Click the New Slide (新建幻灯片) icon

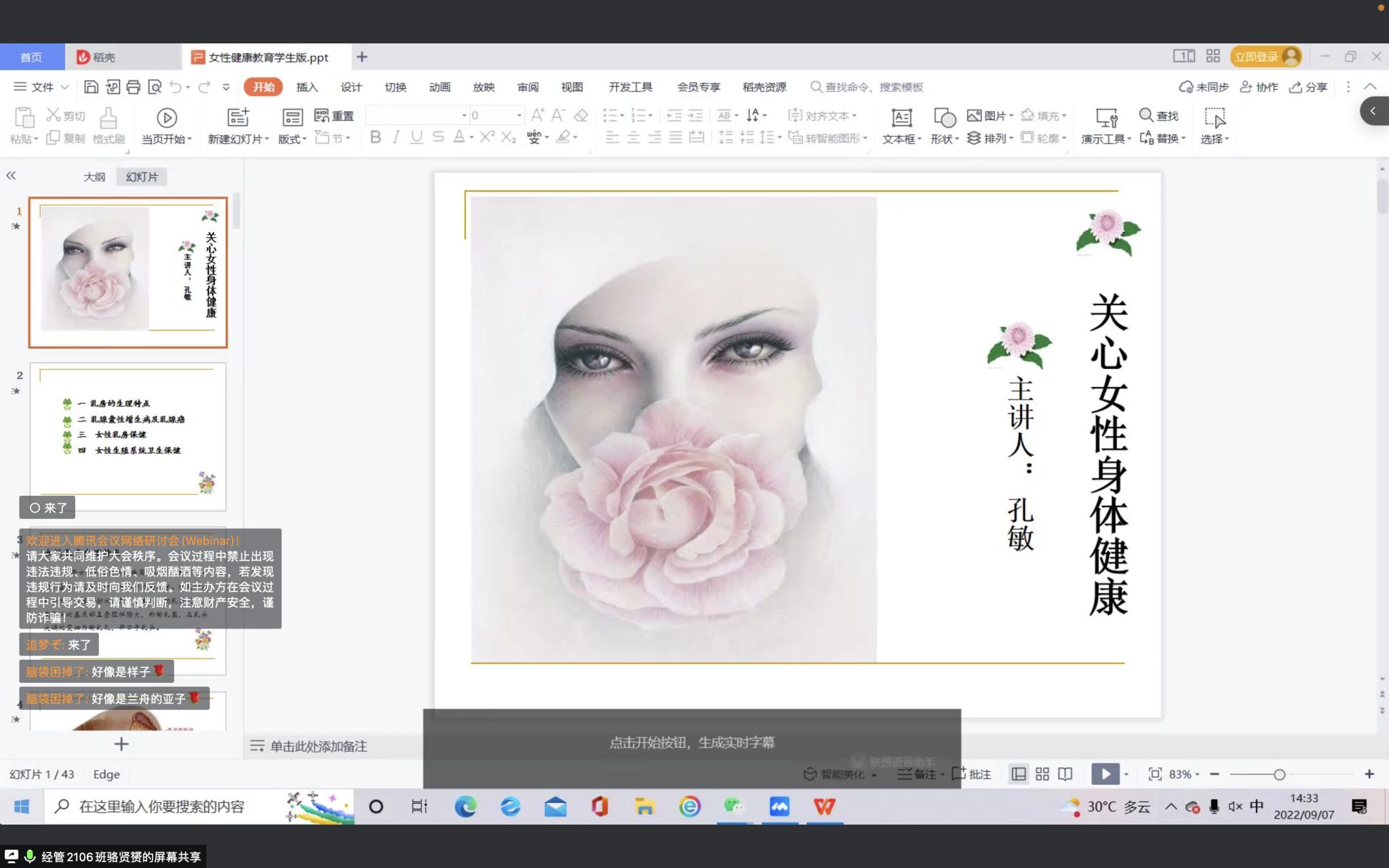(x=238, y=117)
